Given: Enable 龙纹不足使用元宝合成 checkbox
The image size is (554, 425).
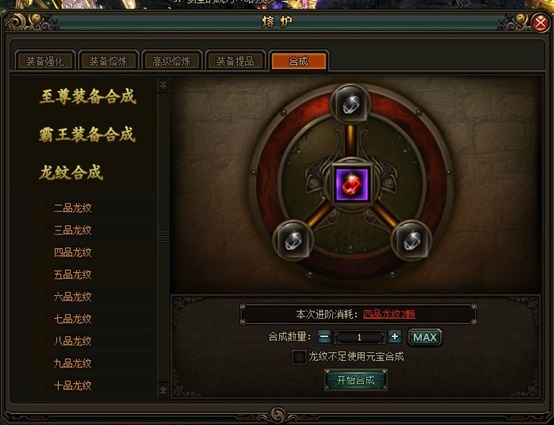Looking at the screenshot, I should 299,356.
